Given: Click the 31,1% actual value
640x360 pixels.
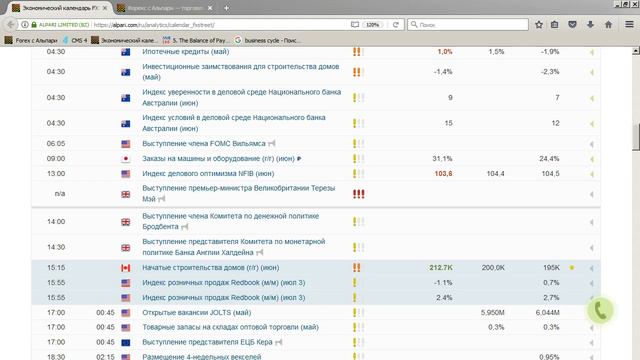Looking at the screenshot, I should (x=442, y=159).
